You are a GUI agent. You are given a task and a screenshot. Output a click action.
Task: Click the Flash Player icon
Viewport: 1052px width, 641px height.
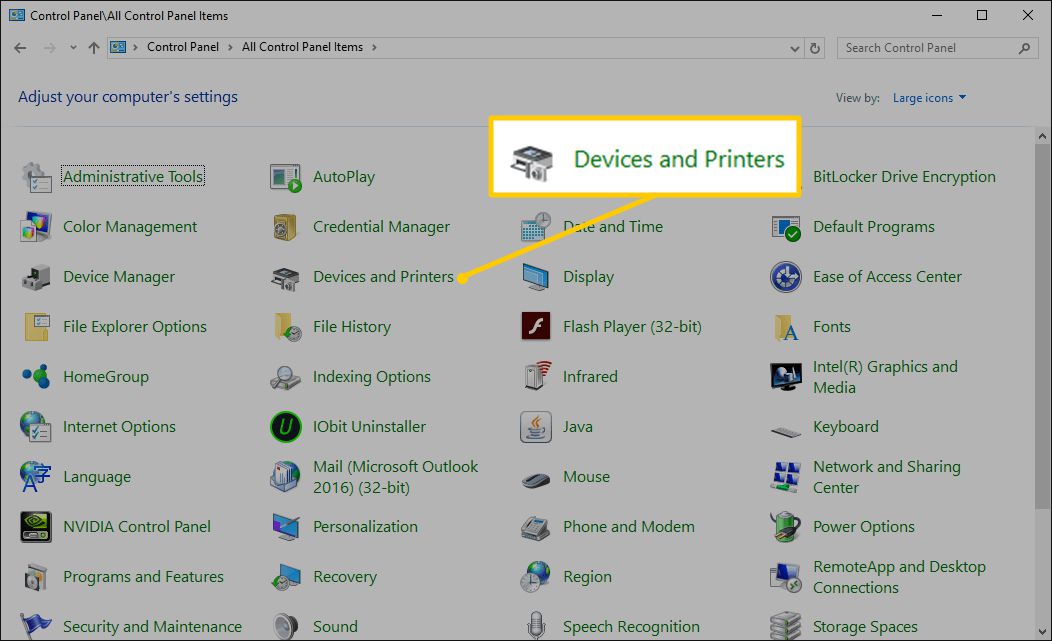coord(535,327)
